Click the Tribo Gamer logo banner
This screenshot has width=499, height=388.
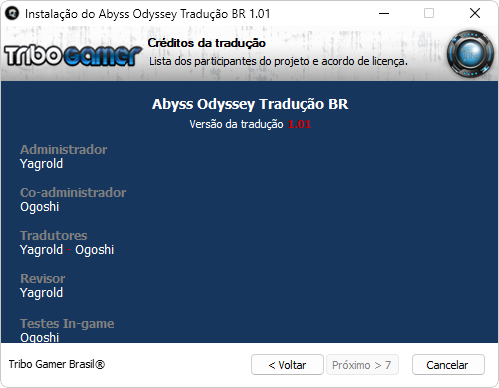point(73,55)
